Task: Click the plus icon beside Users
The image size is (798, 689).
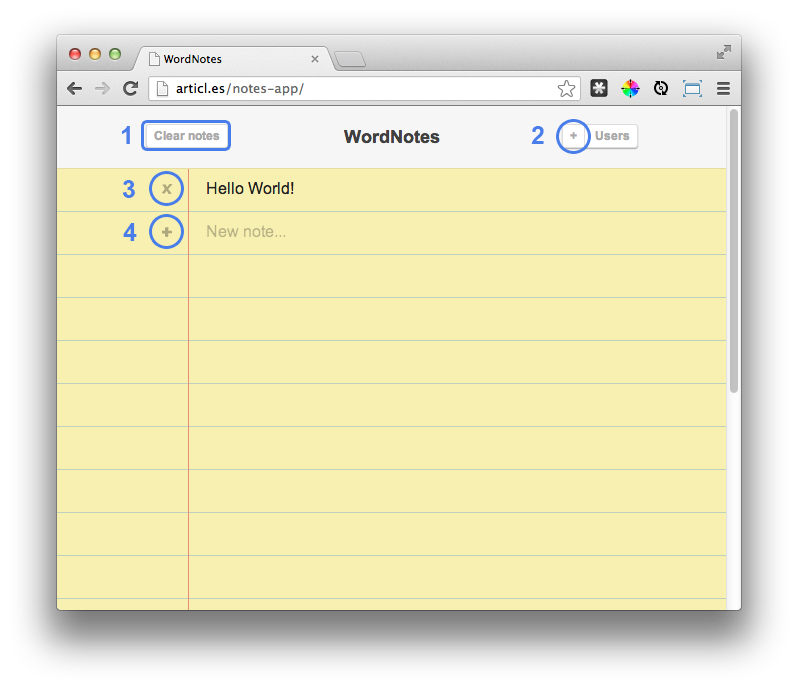Action: [x=573, y=136]
